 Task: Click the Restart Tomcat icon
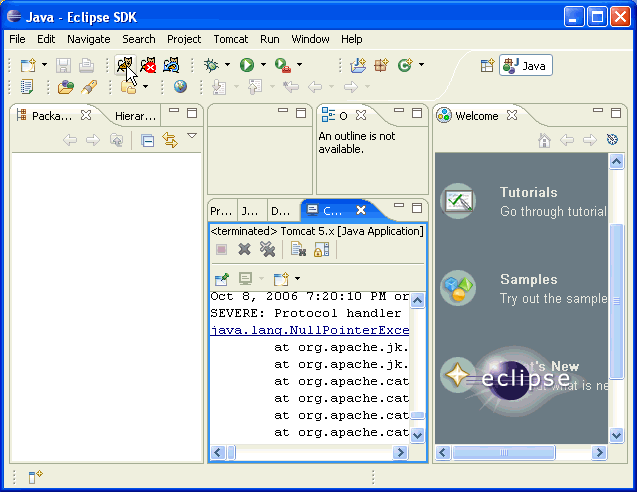[x=171, y=65]
